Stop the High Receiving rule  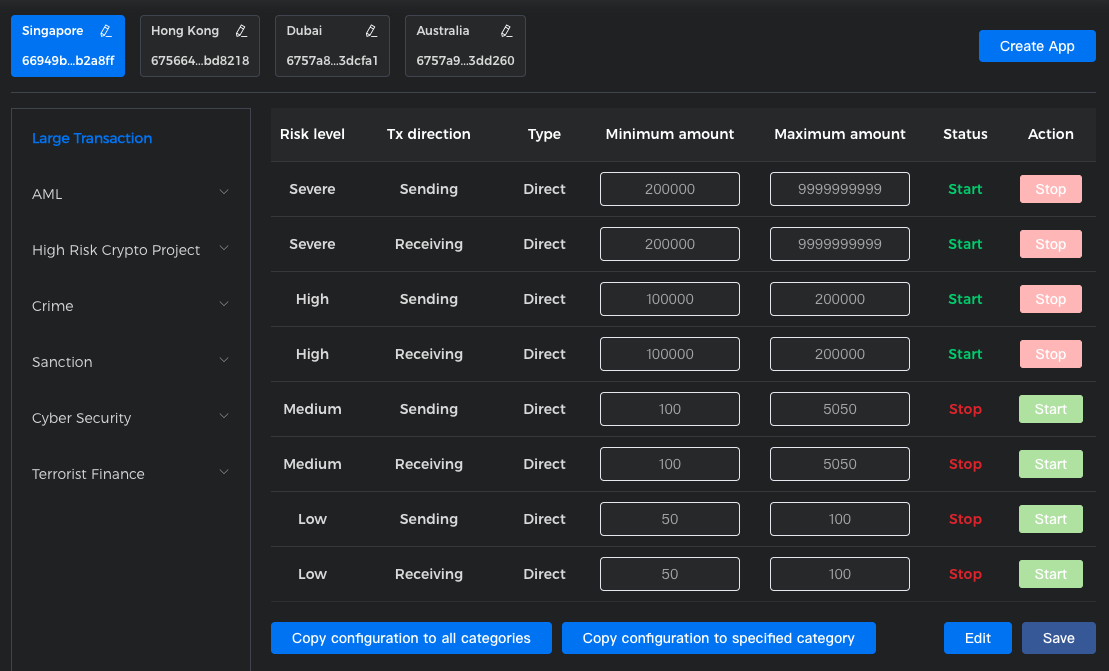click(1050, 354)
